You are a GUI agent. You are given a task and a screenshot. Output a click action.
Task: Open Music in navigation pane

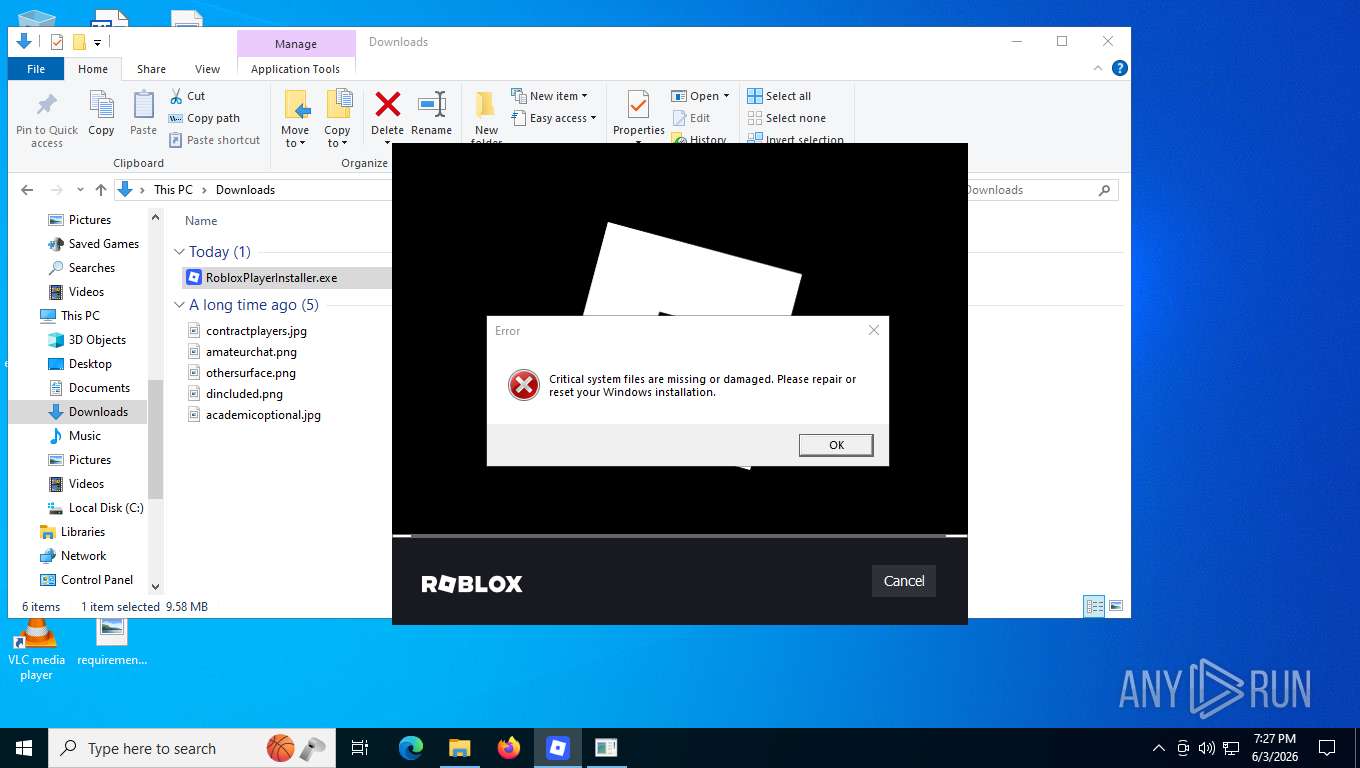click(x=84, y=436)
